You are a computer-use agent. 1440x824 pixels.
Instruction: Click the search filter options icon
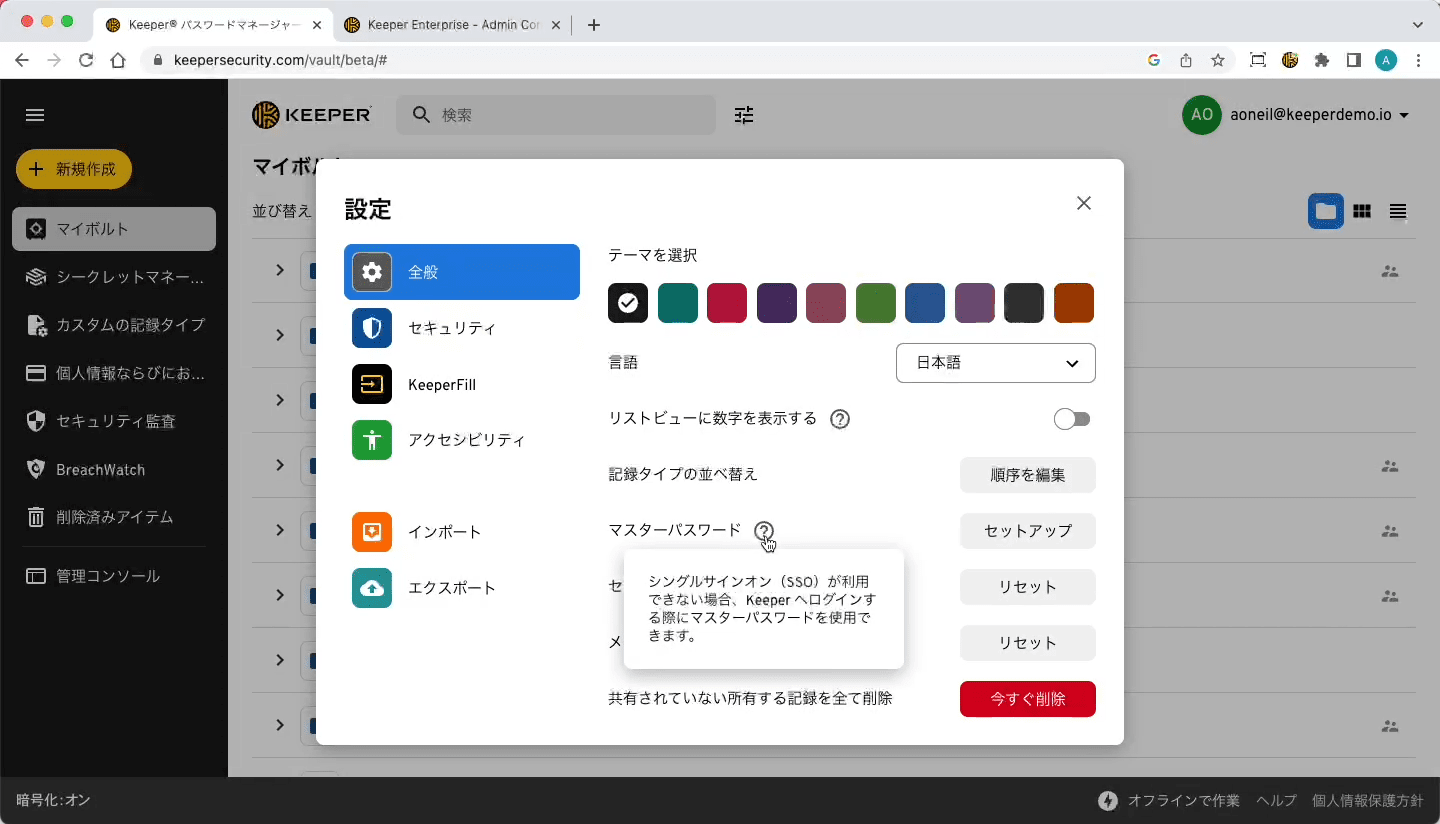[744, 115]
